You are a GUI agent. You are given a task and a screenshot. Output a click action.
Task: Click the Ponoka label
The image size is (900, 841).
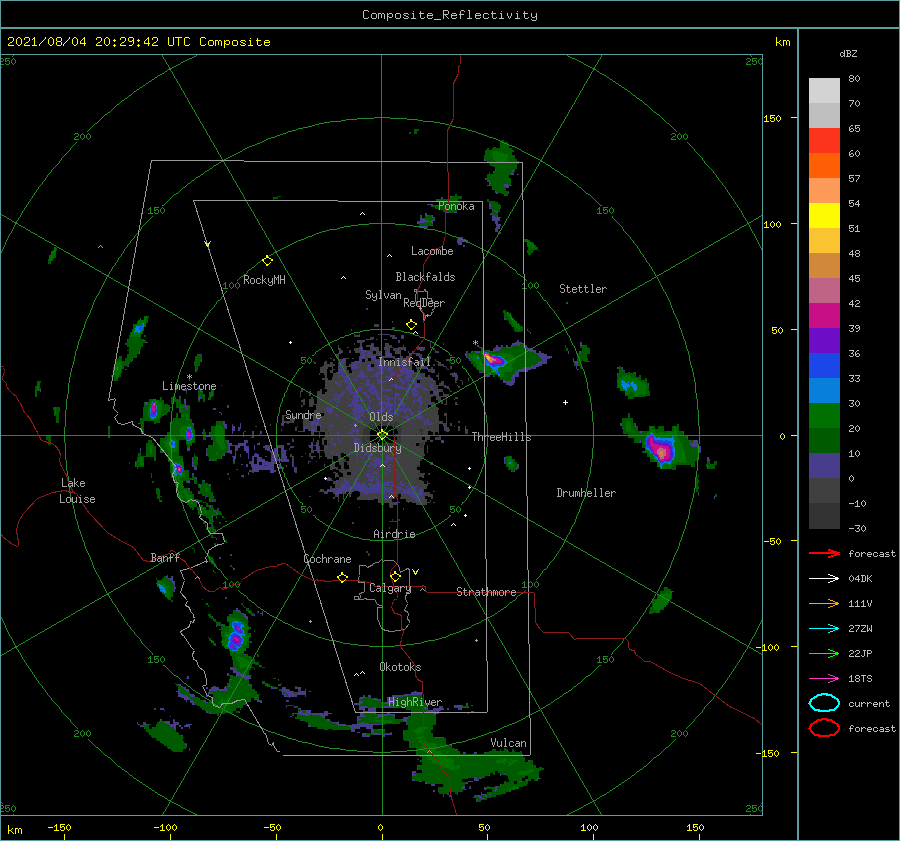[x=456, y=206]
